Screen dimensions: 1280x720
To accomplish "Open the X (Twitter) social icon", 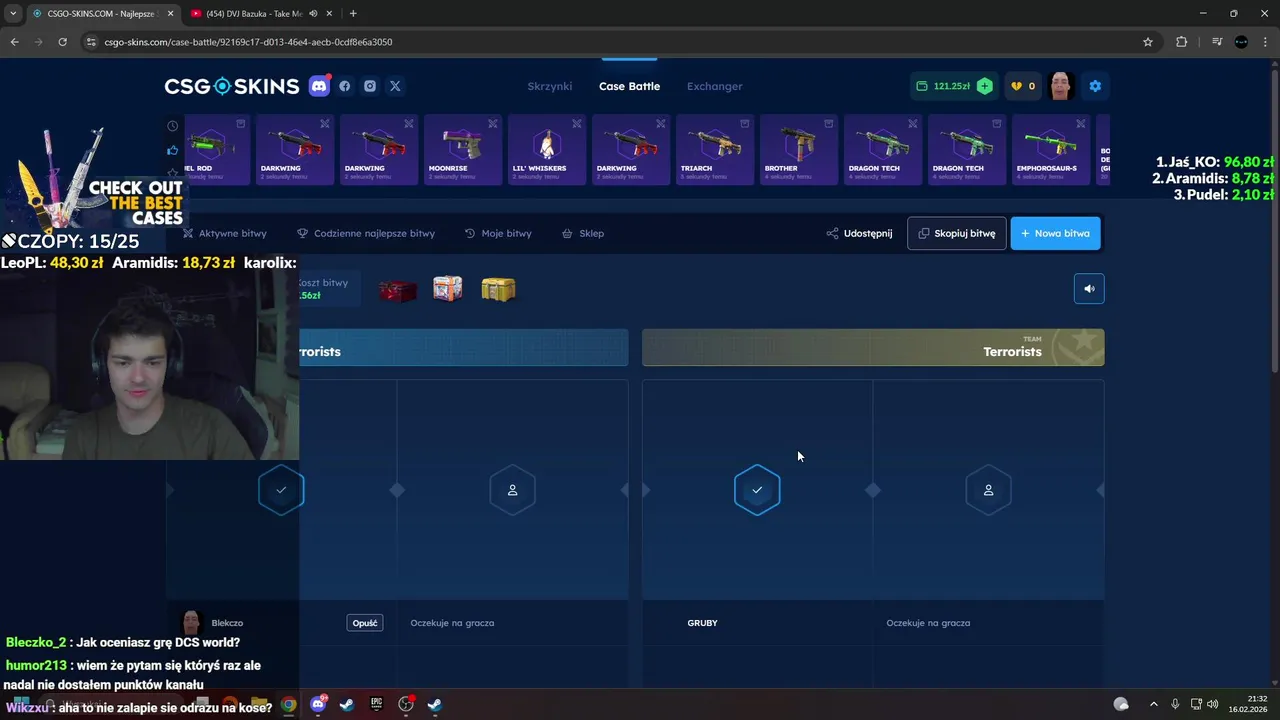I will [x=395, y=86].
